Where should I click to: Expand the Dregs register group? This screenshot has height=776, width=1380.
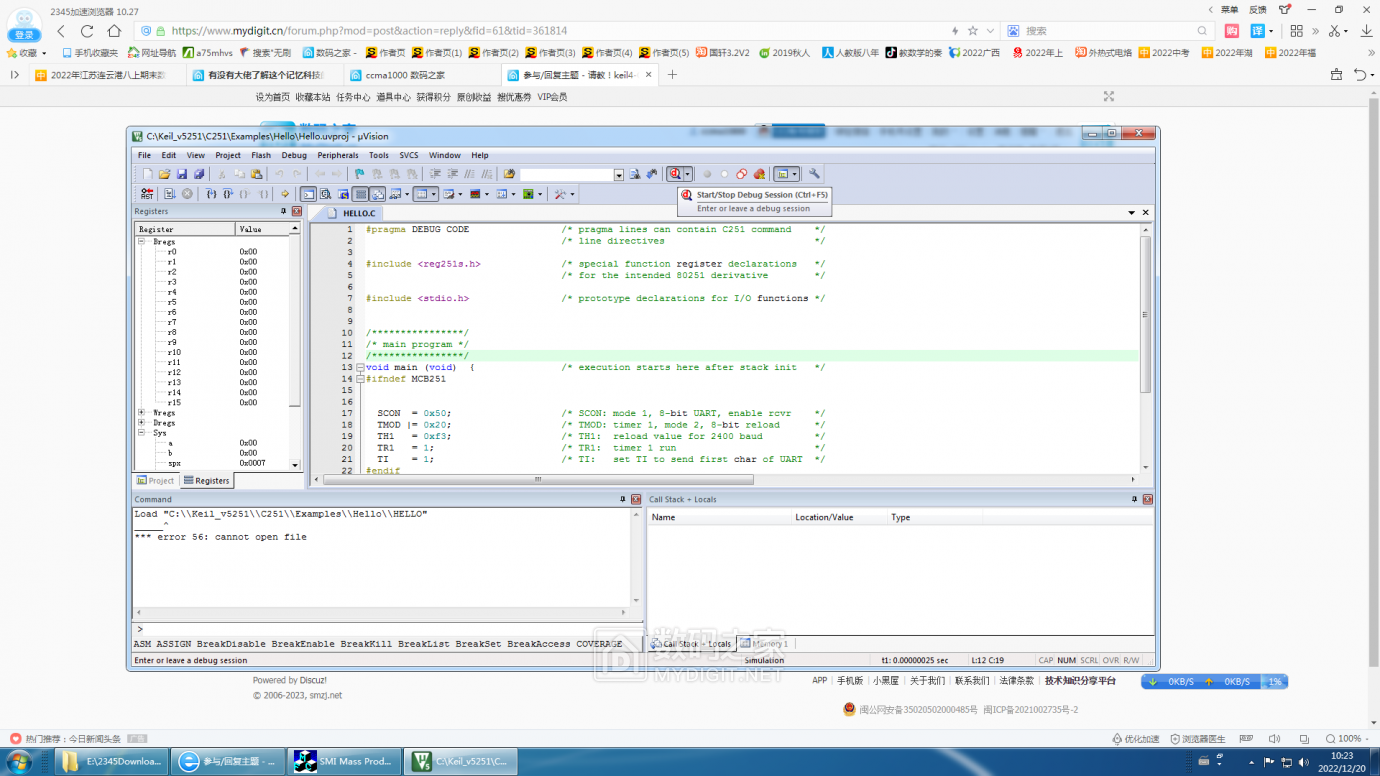142,423
